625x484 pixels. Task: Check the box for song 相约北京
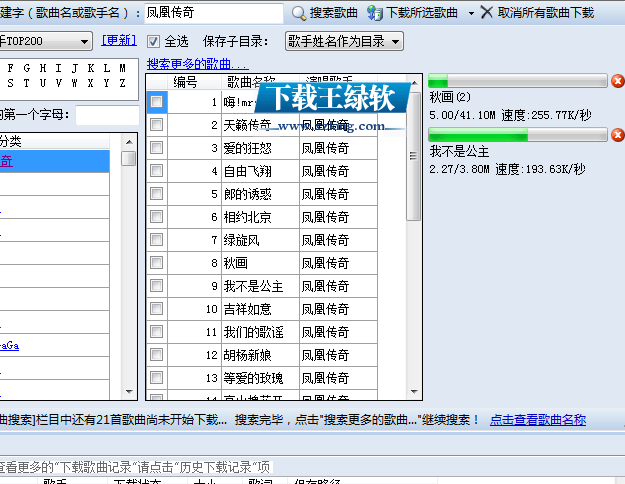point(157,217)
